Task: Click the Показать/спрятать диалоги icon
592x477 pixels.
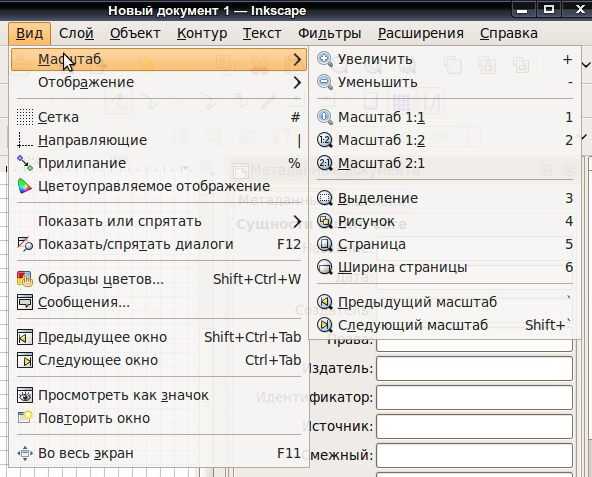Action: click(x=25, y=244)
